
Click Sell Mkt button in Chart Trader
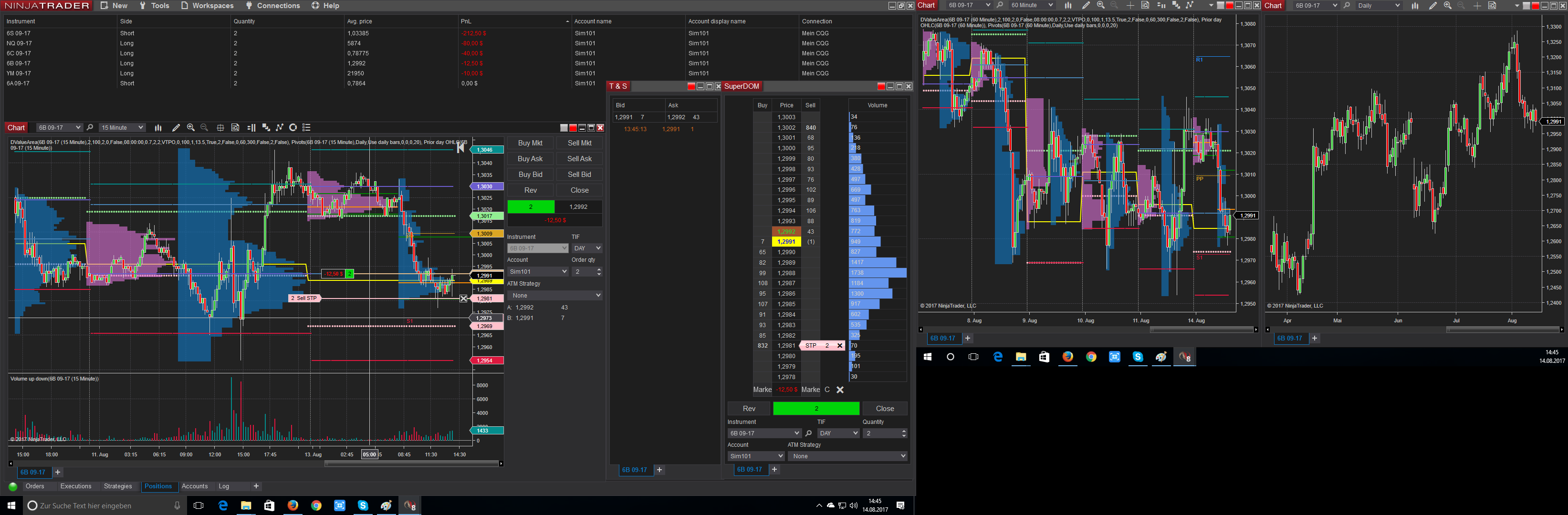[579, 143]
